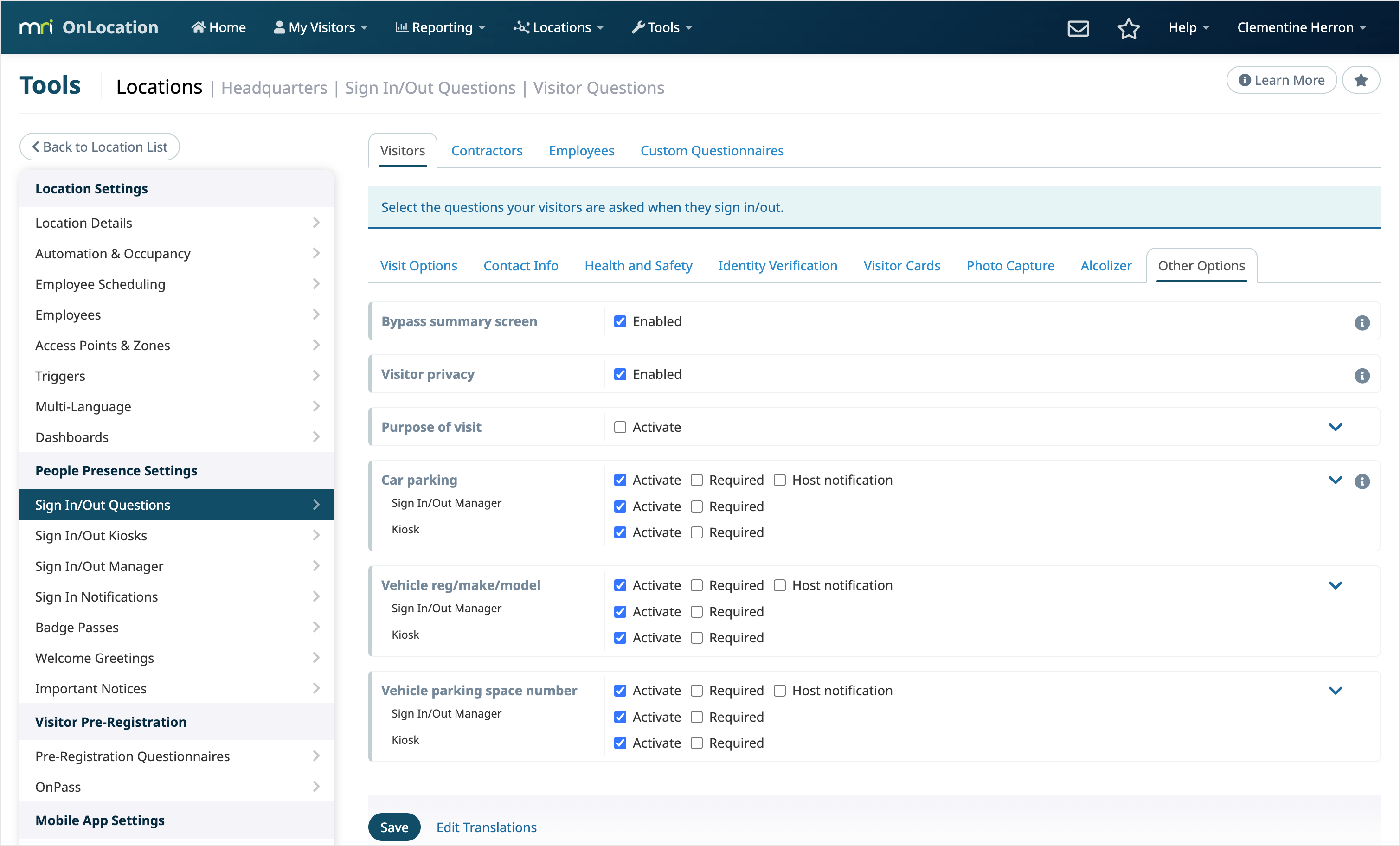The height and width of the screenshot is (846, 1400).
Task: Open Automation & Occupancy settings
Action: pos(176,253)
